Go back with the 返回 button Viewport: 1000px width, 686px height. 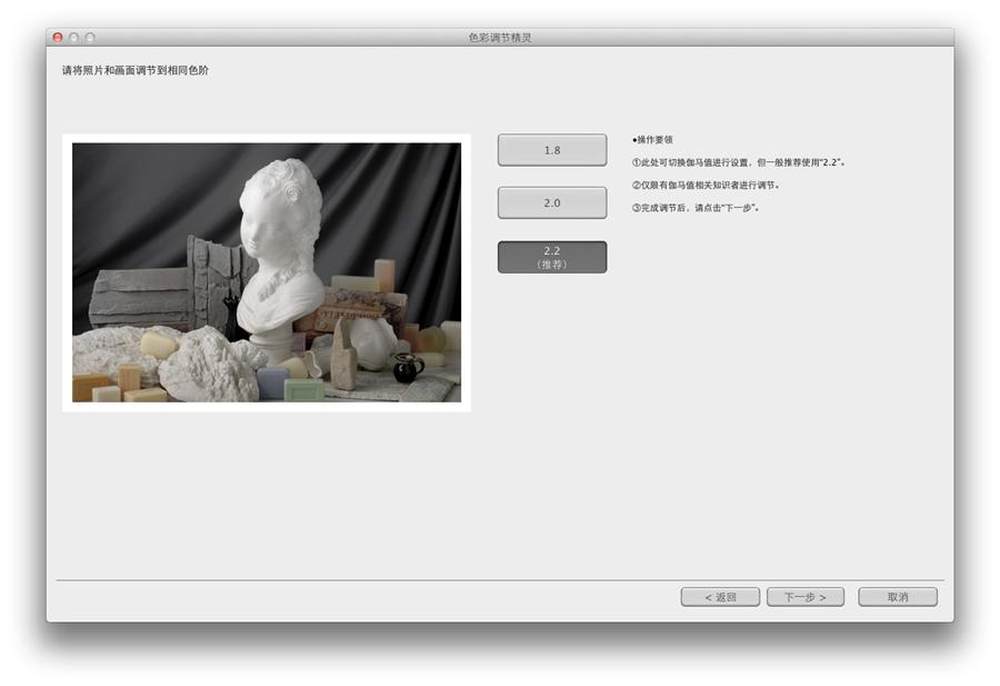tap(720, 597)
